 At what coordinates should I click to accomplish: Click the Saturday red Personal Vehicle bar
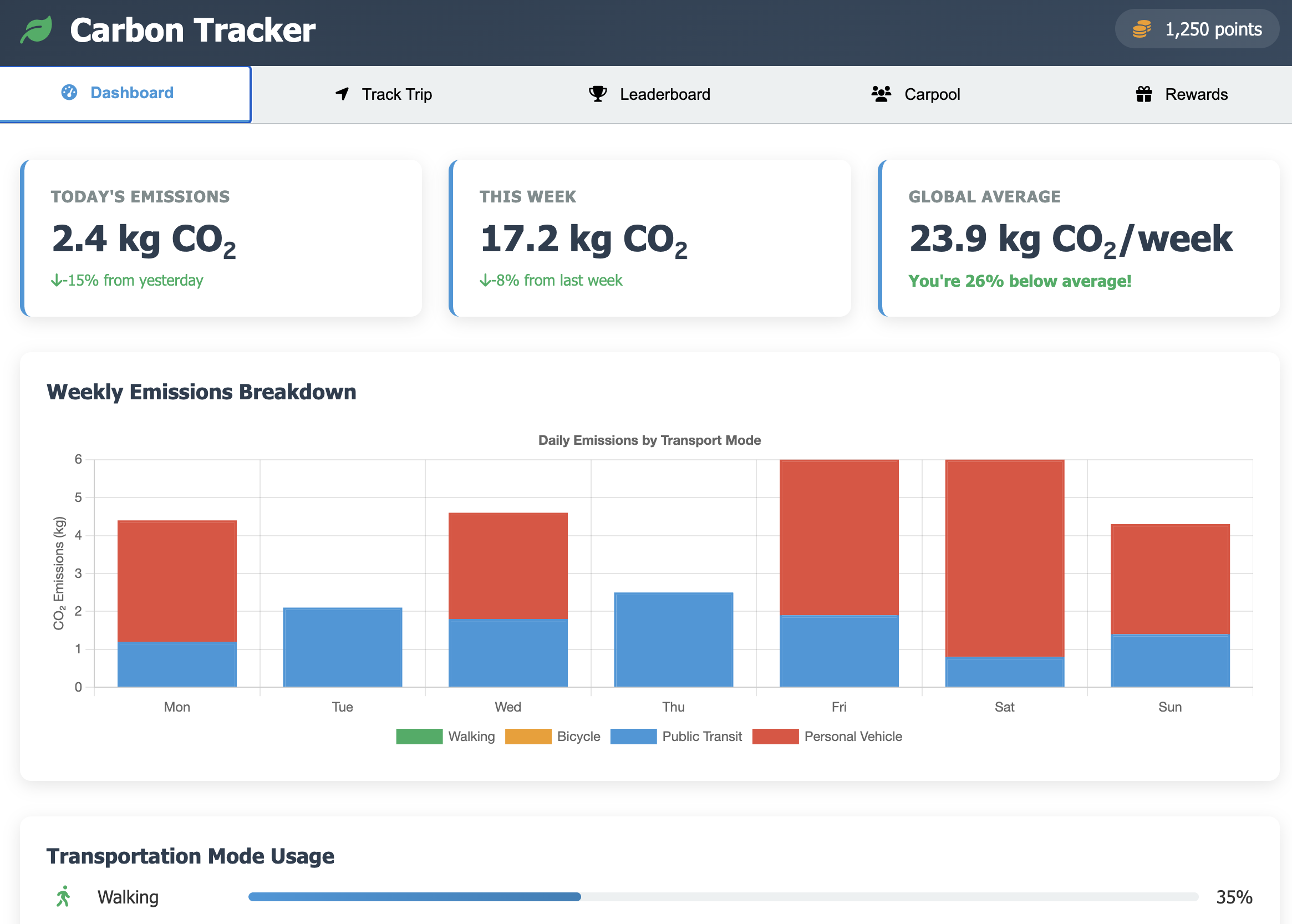1004,557
